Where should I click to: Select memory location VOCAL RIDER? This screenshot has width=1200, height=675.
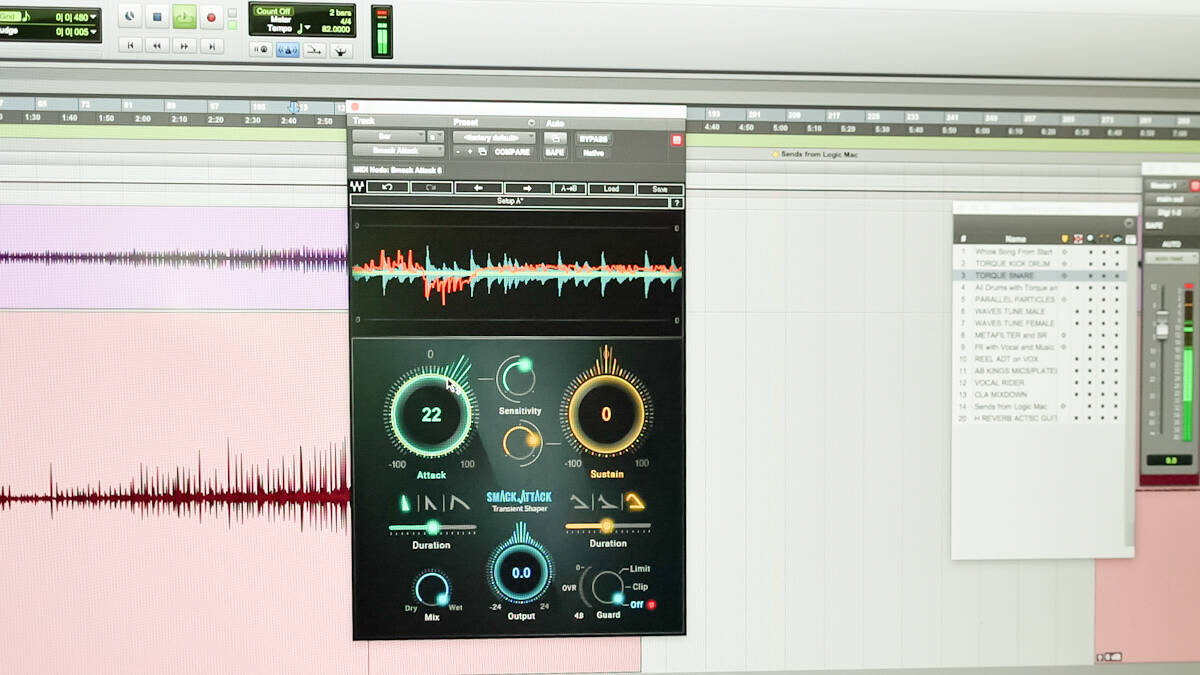coord(1000,383)
